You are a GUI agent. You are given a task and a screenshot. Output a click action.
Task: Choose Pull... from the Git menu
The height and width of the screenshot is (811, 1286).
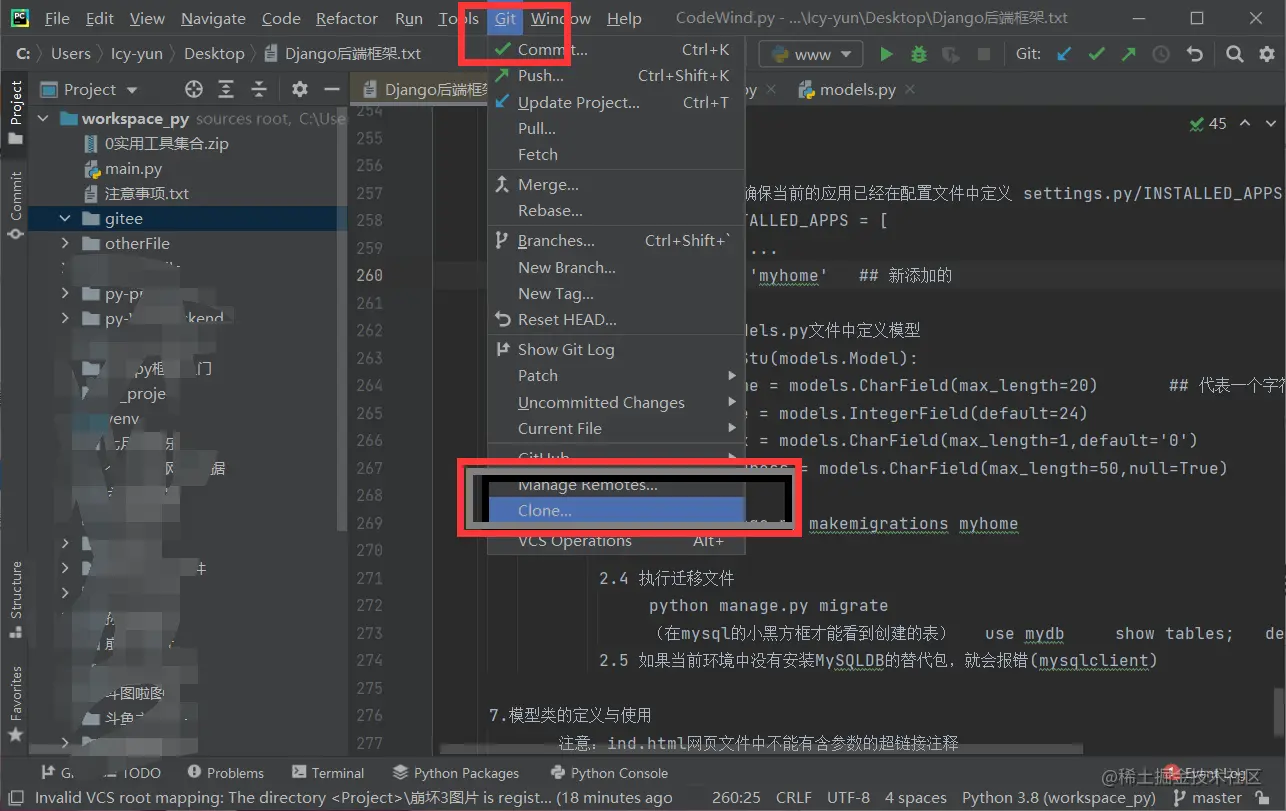[x=616, y=128]
